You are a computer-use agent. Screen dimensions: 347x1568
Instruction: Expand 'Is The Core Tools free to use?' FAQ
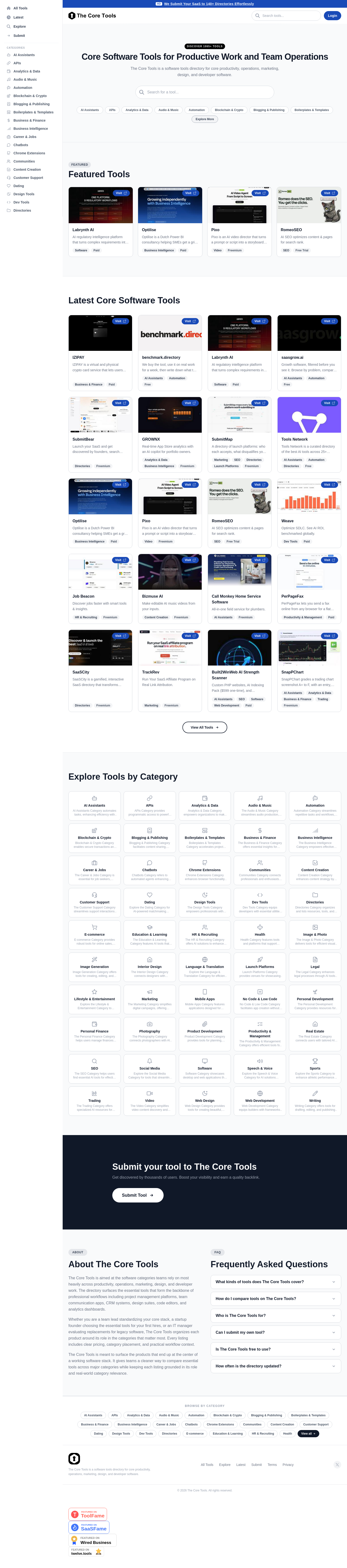pos(276,1349)
